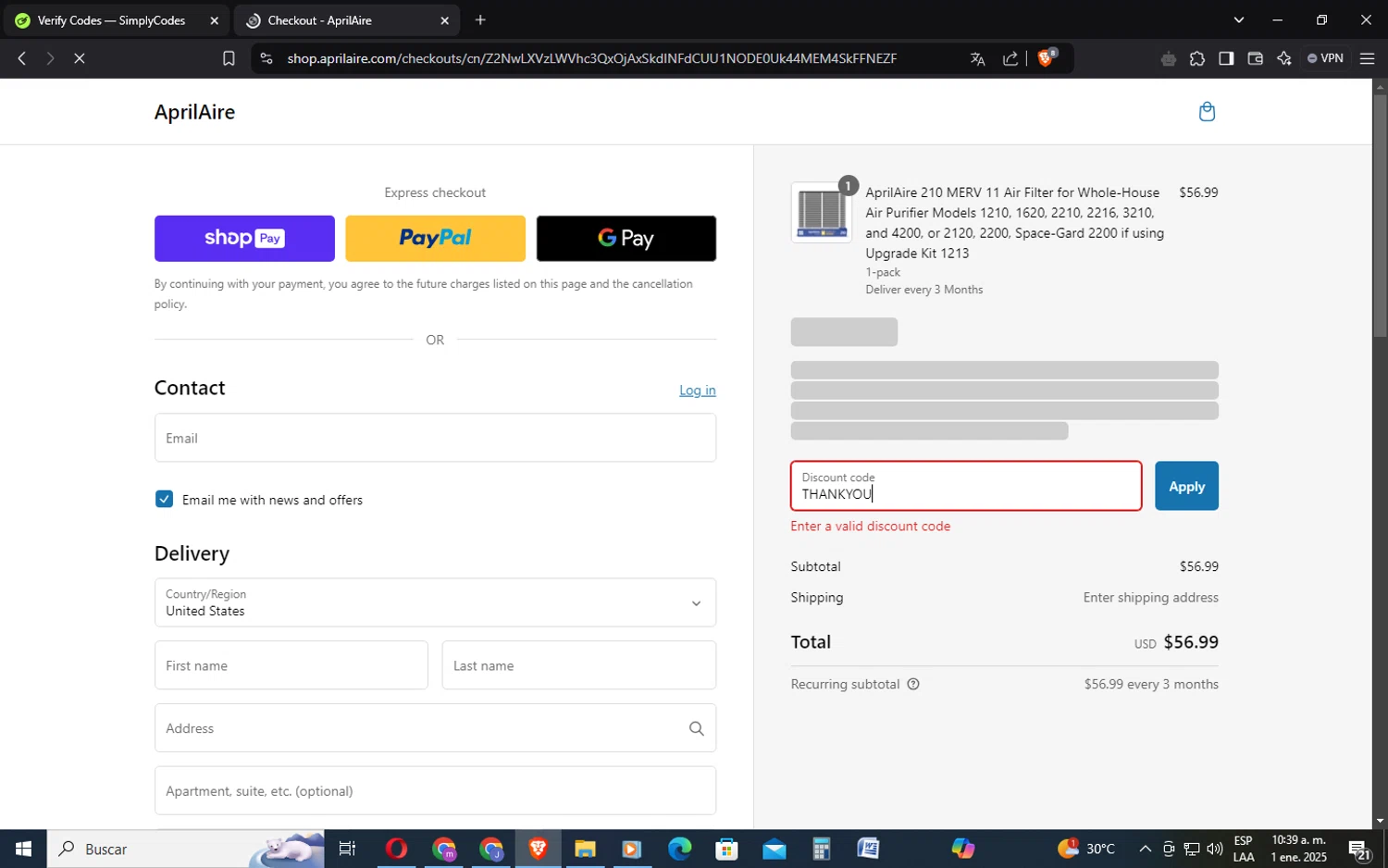Open taskbar clock showing 10:39 a. m.

coord(1299,849)
